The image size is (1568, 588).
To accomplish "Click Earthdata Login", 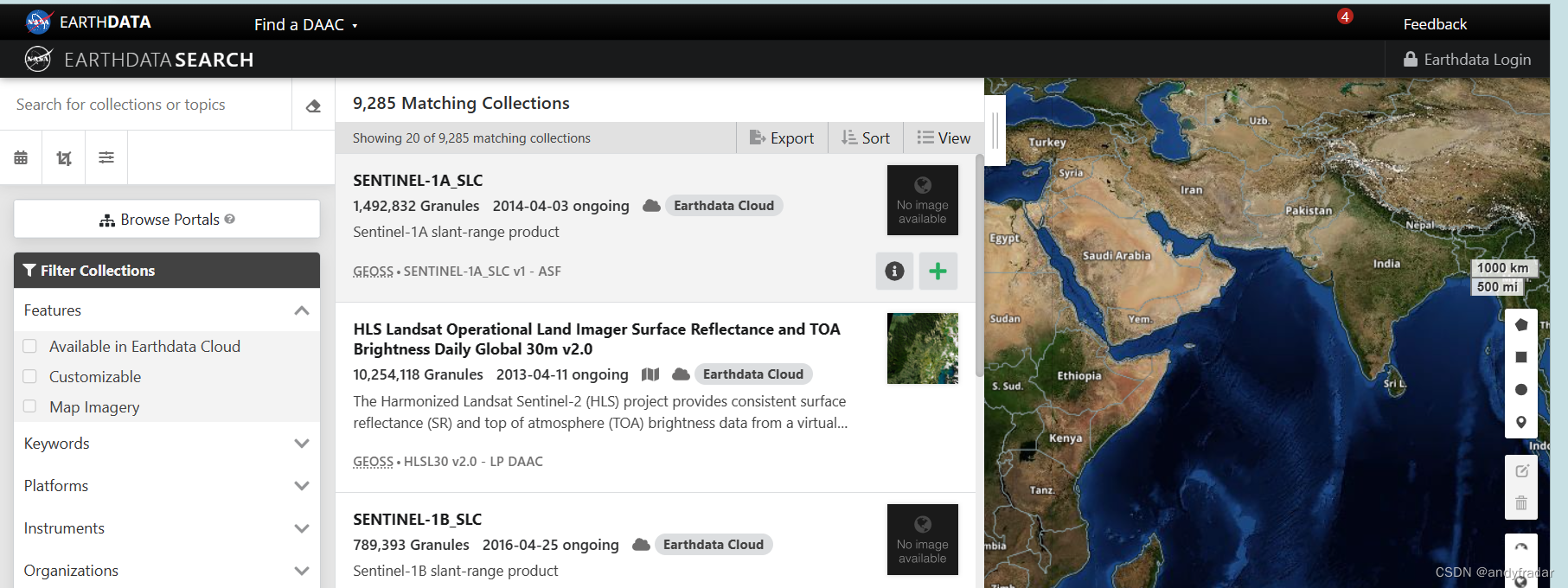I will (1468, 59).
